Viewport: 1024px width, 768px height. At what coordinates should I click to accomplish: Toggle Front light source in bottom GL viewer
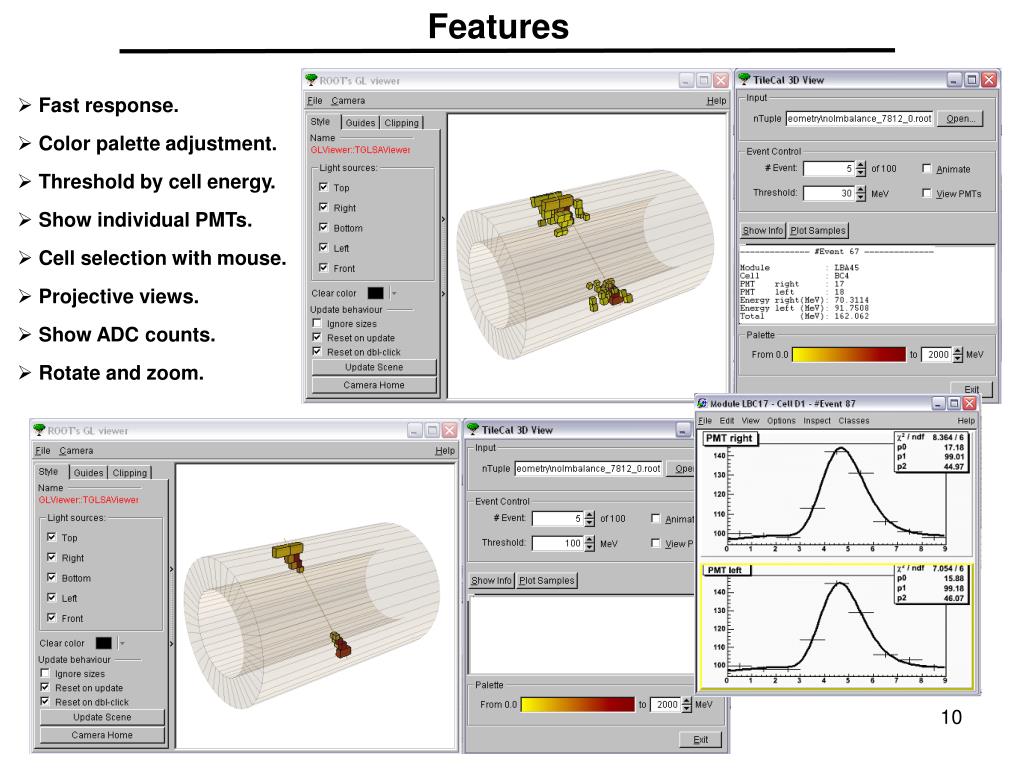(52, 617)
